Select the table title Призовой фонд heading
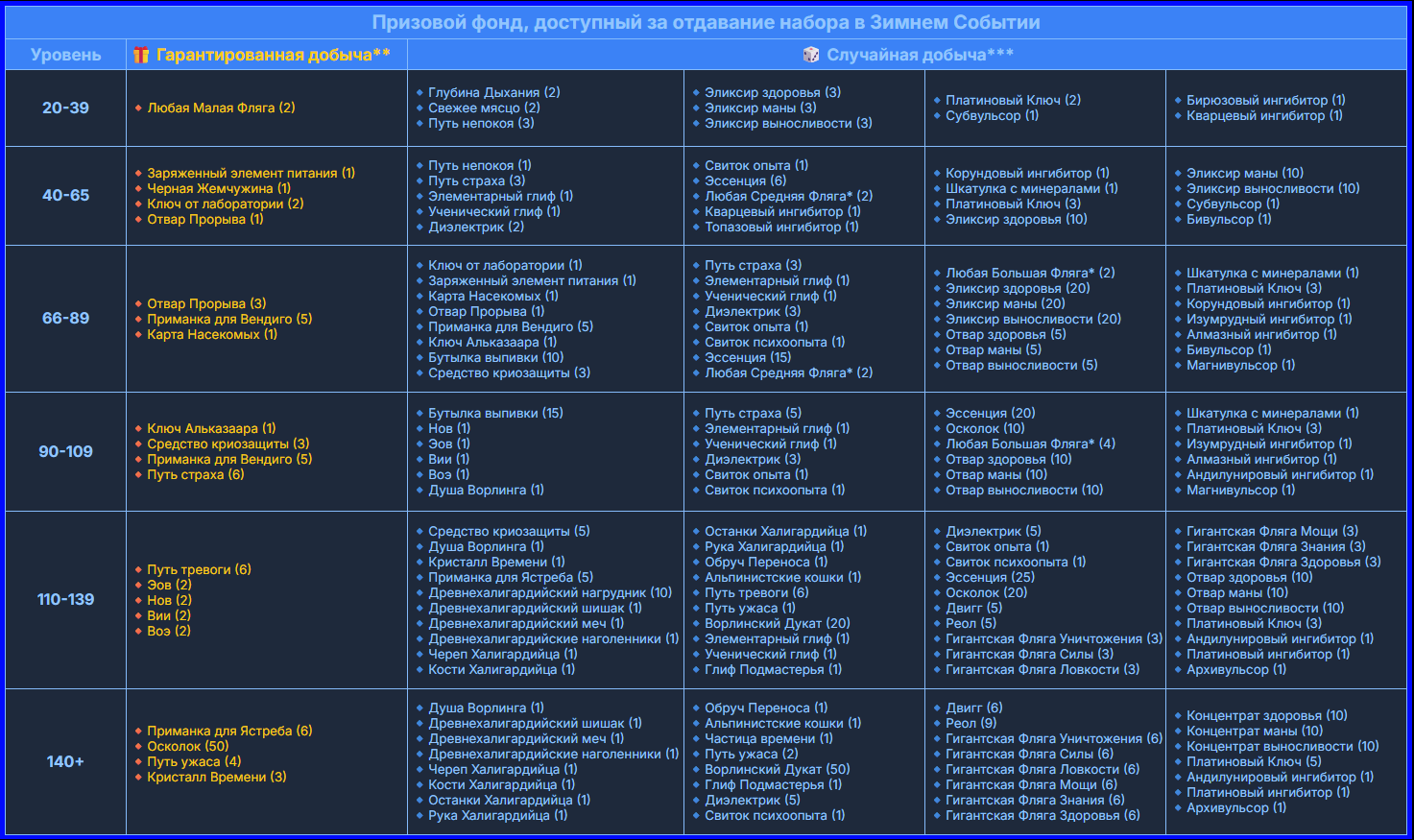The height and width of the screenshot is (840, 1414). point(706,22)
